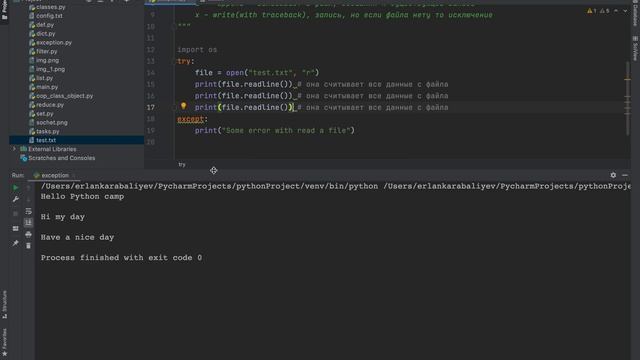Click first print(file.readline()) on line 15
The image size is (640, 360).
(244, 84)
